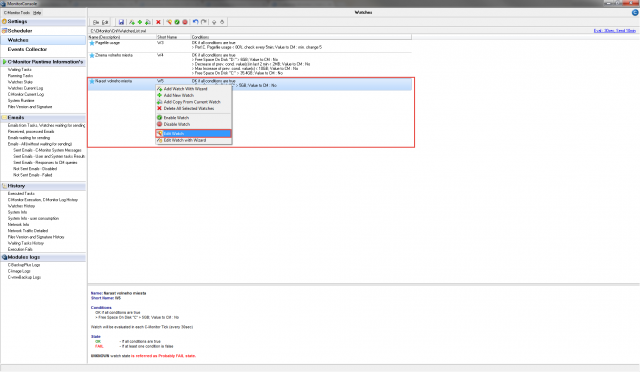Viewport: 640px width, 372px height.
Task: Open Running Tasks in the sidebar
Action: (x=20, y=76)
